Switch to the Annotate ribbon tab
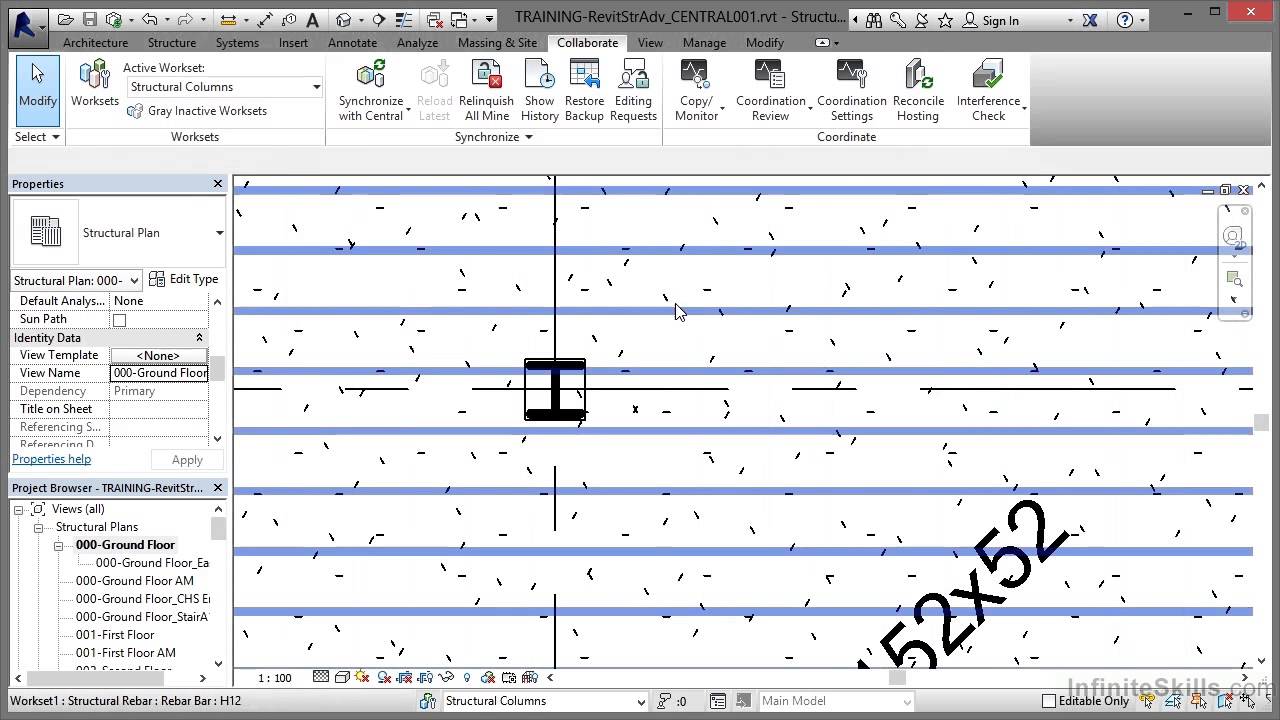Image resolution: width=1280 pixels, height=720 pixels. point(352,43)
